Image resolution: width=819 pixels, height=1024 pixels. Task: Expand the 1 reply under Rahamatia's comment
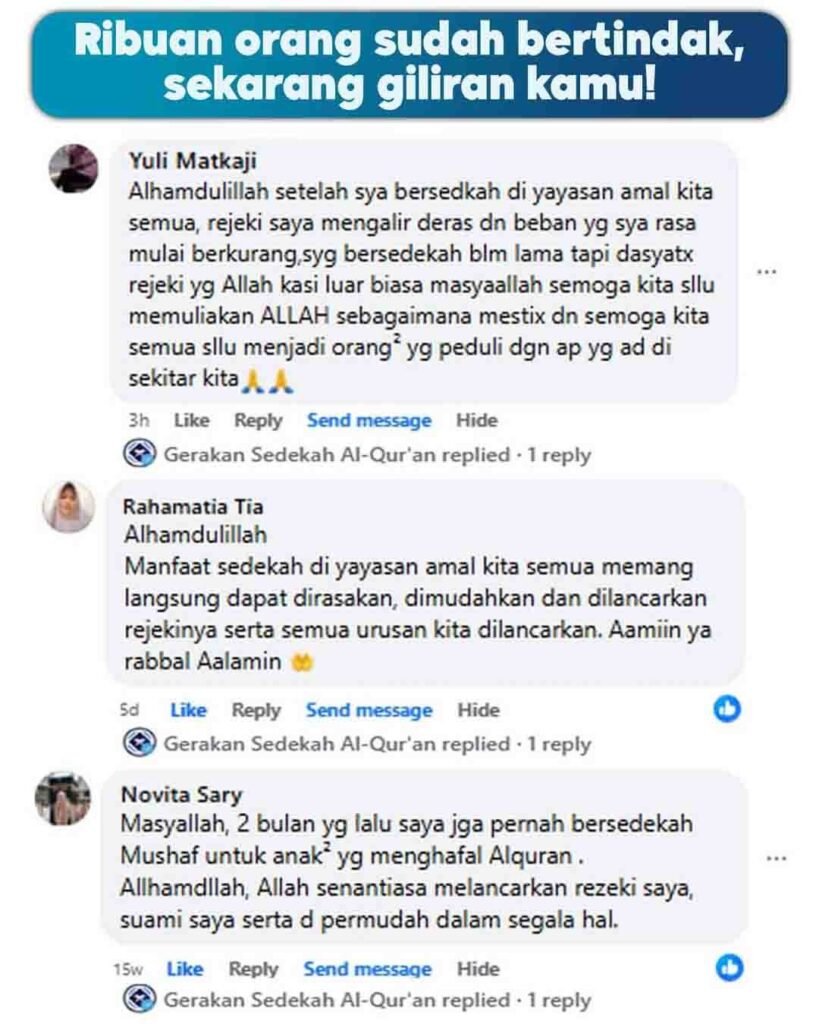click(x=558, y=744)
